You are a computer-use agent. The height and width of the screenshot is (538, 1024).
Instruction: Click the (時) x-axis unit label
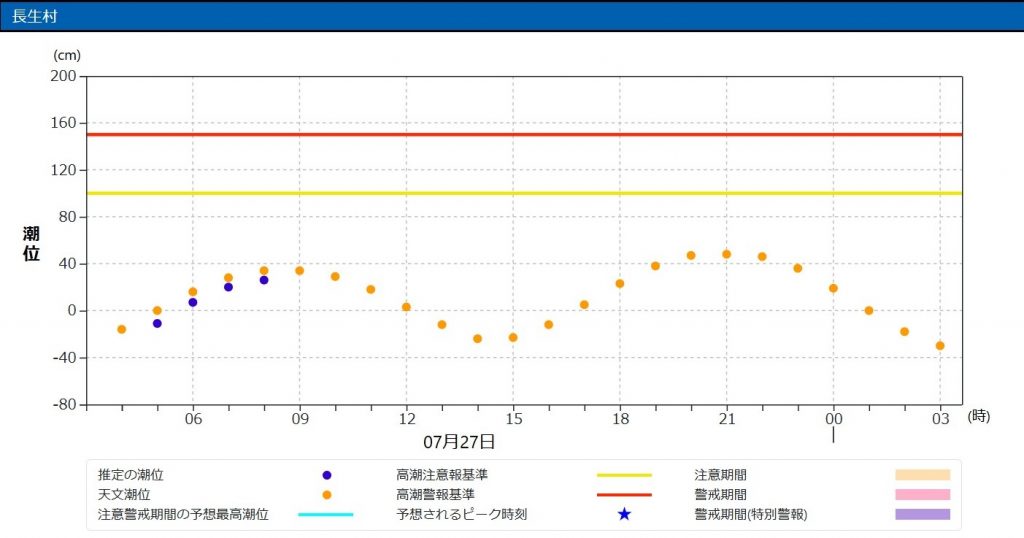(x=978, y=416)
